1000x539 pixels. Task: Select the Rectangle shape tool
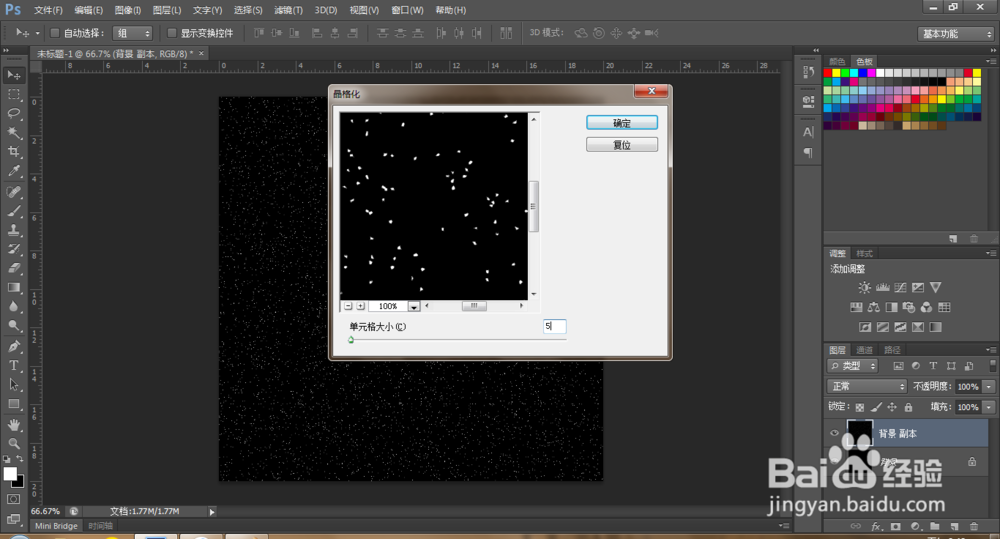click(13, 404)
